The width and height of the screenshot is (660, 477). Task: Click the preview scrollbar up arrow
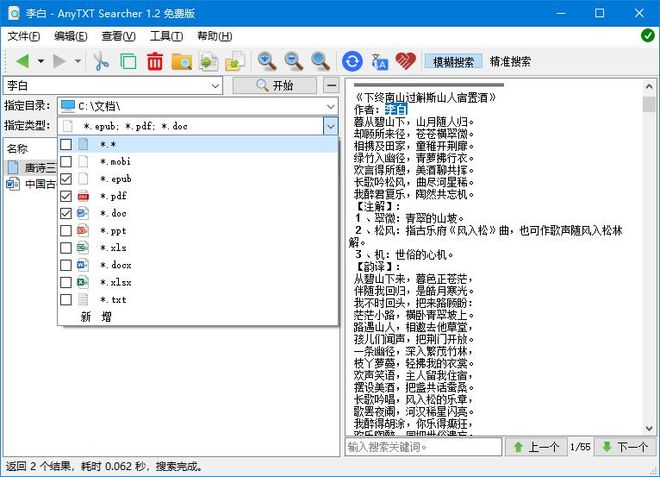click(649, 86)
